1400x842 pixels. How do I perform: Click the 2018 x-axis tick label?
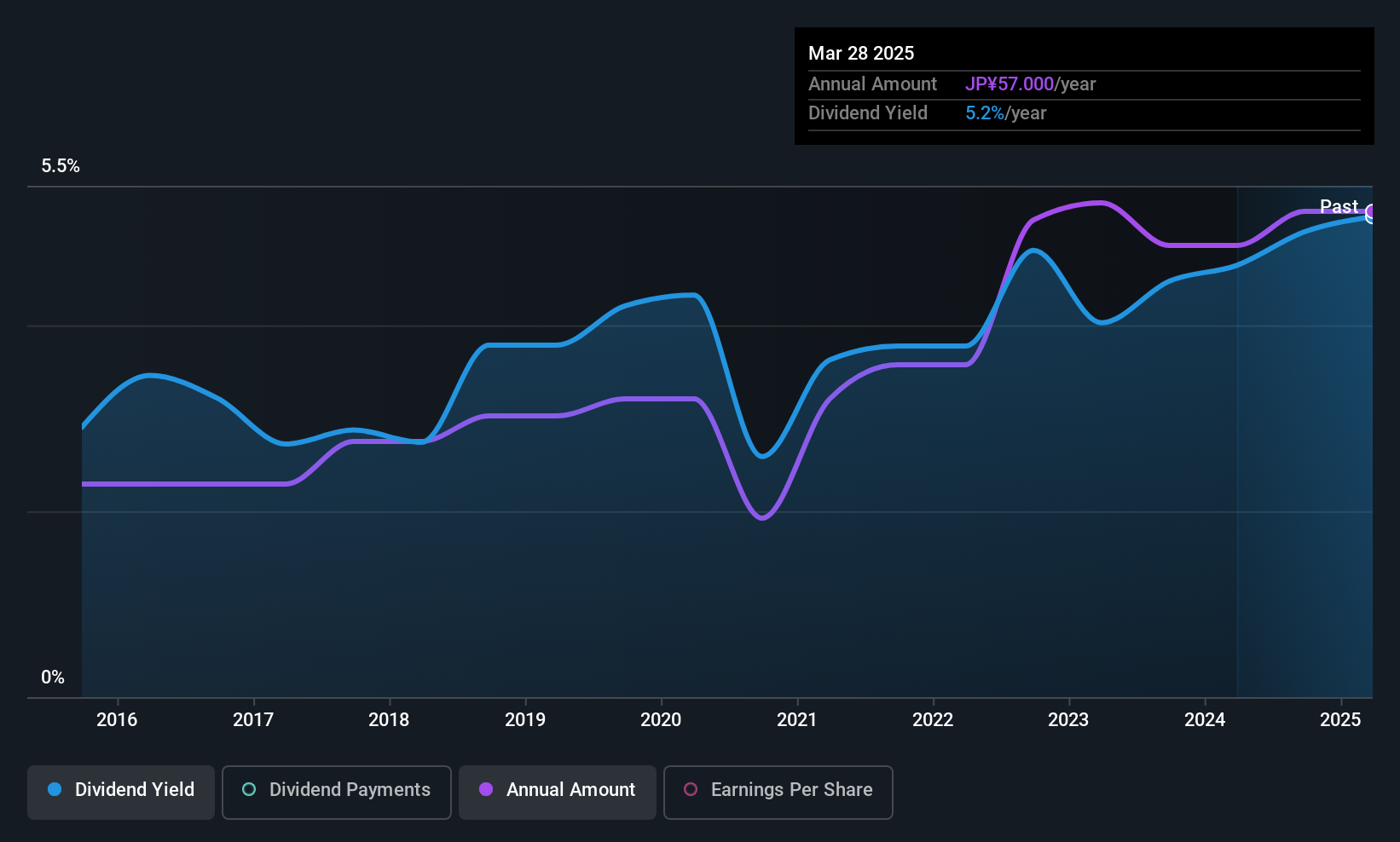(x=389, y=720)
